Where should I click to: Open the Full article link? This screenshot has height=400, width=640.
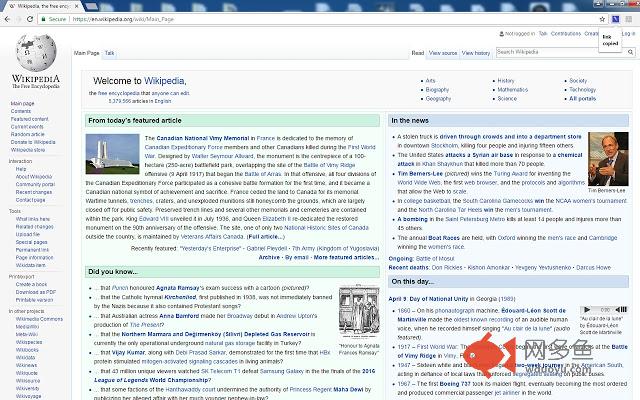click(x=265, y=237)
